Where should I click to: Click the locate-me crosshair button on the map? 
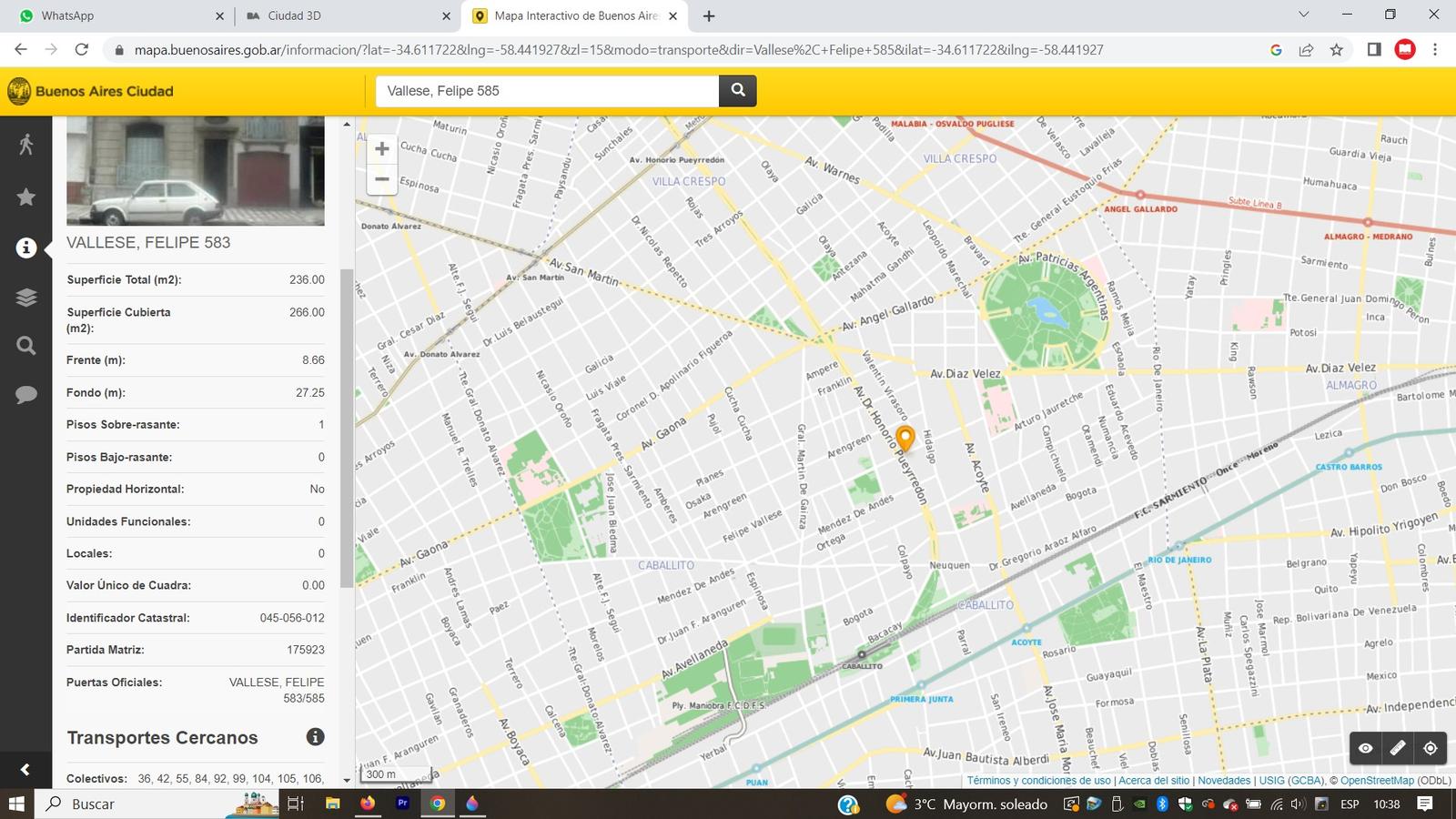(x=1431, y=748)
